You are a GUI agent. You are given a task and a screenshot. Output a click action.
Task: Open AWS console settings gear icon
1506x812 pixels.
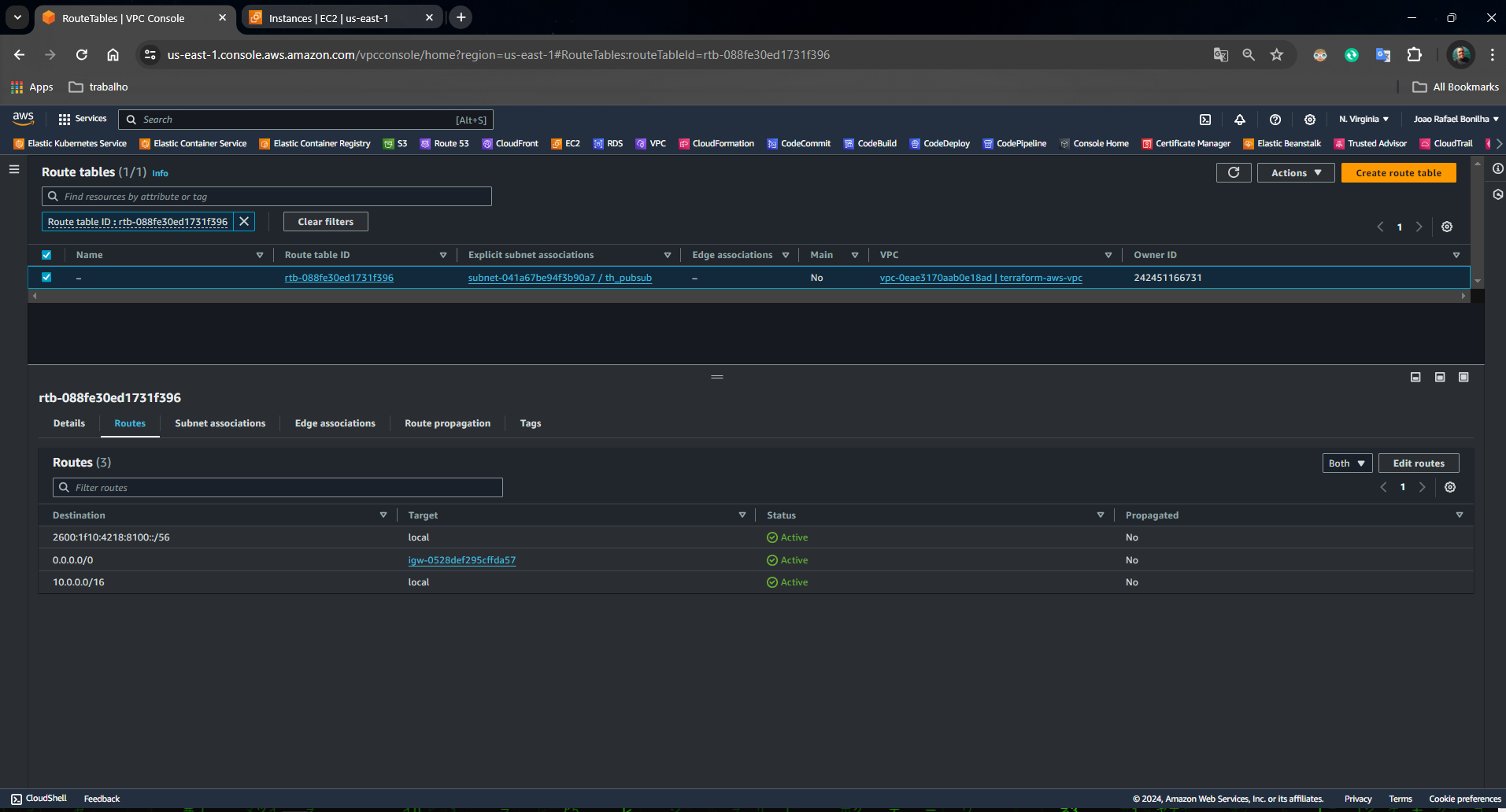click(x=1310, y=120)
